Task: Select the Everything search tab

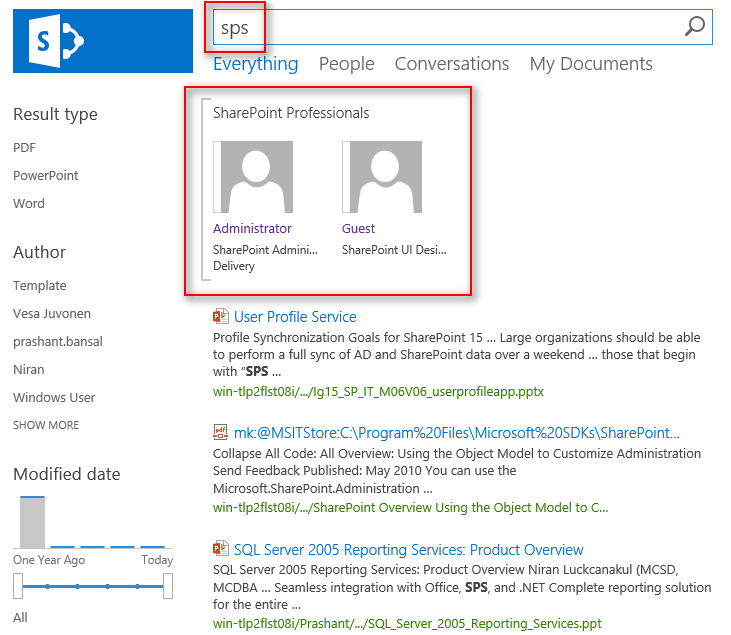Action: coord(255,64)
